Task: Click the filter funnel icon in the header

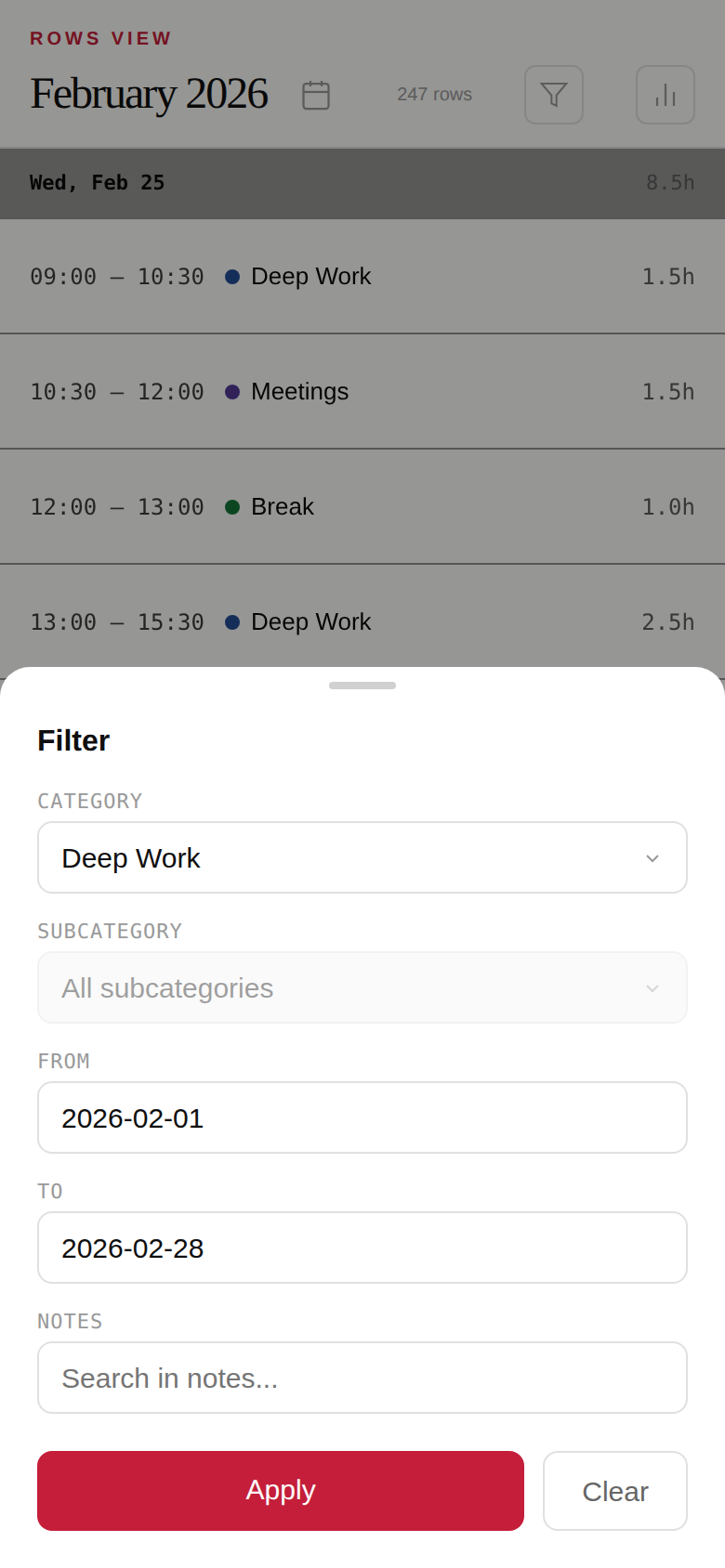Action: [x=553, y=94]
